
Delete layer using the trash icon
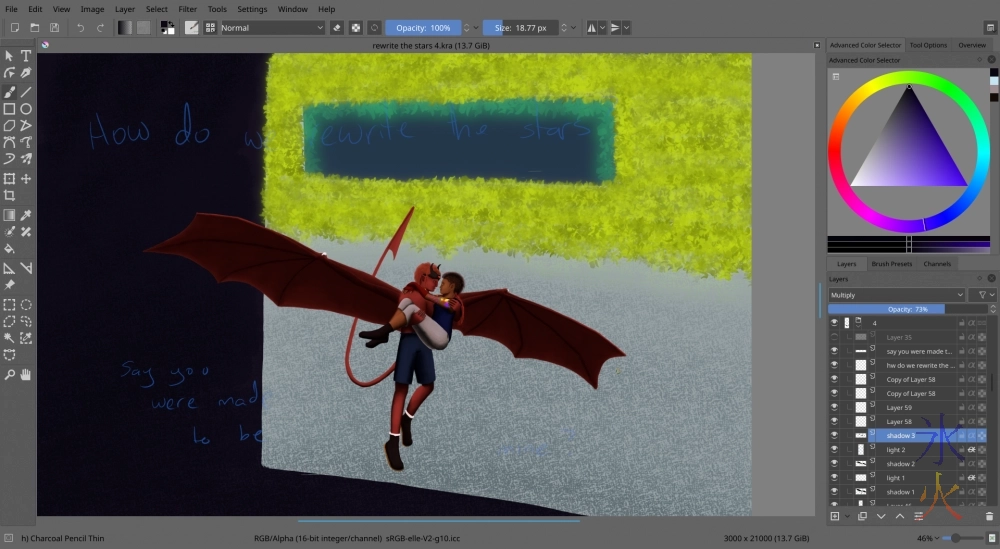[989, 516]
